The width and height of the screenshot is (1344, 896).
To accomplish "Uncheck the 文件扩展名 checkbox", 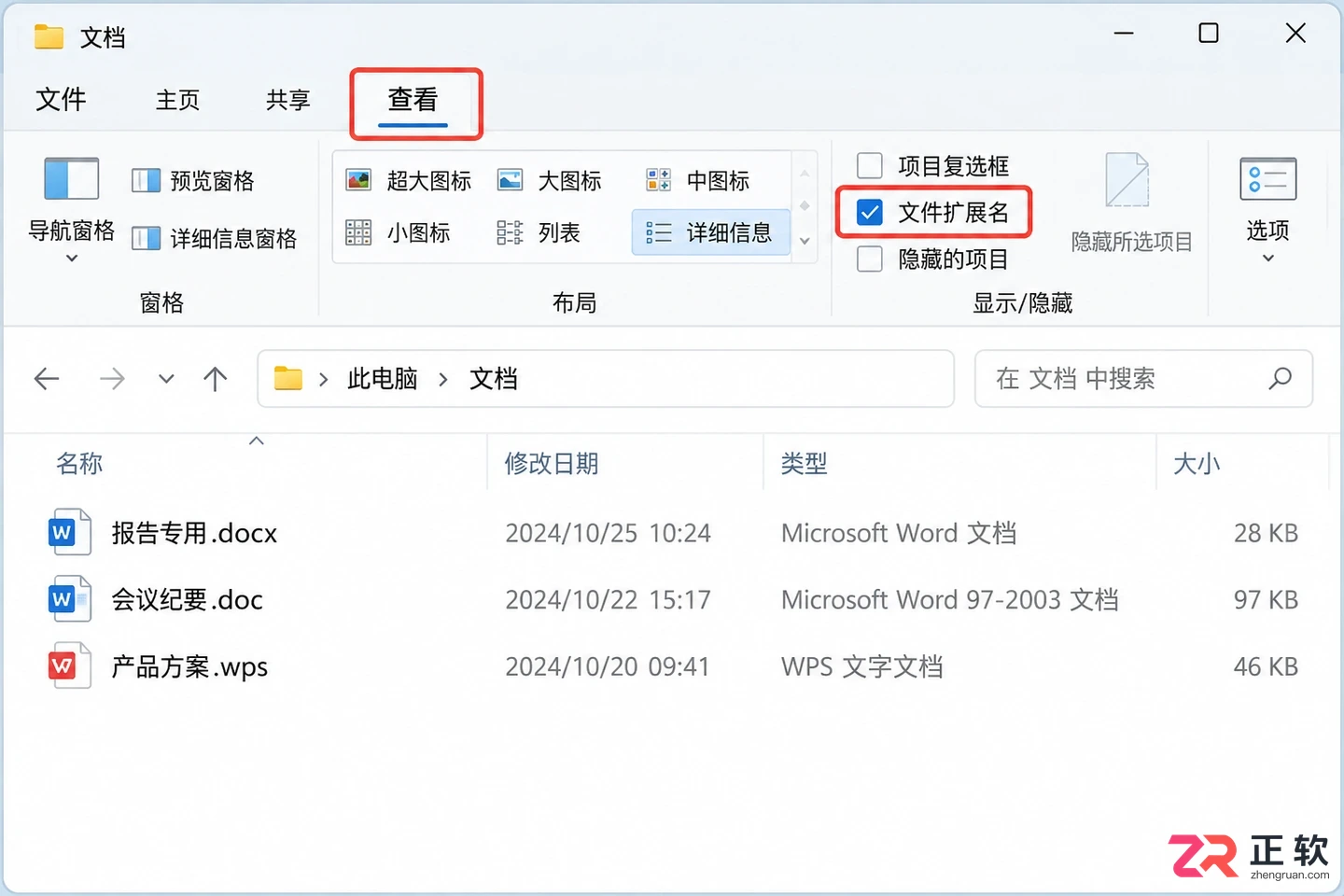I will pos(870,213).
